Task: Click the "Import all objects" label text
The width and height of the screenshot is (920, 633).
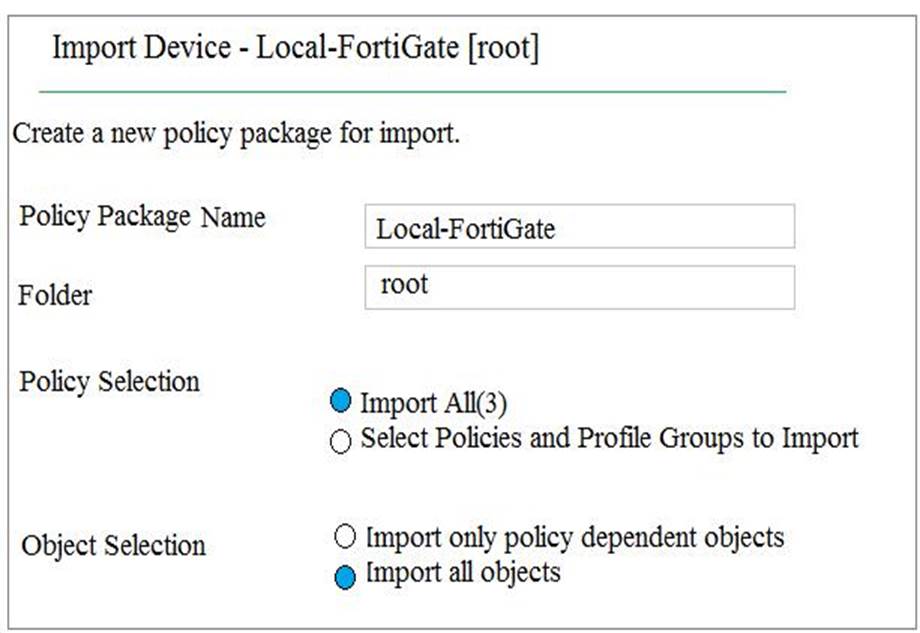Action: [463, 573]
